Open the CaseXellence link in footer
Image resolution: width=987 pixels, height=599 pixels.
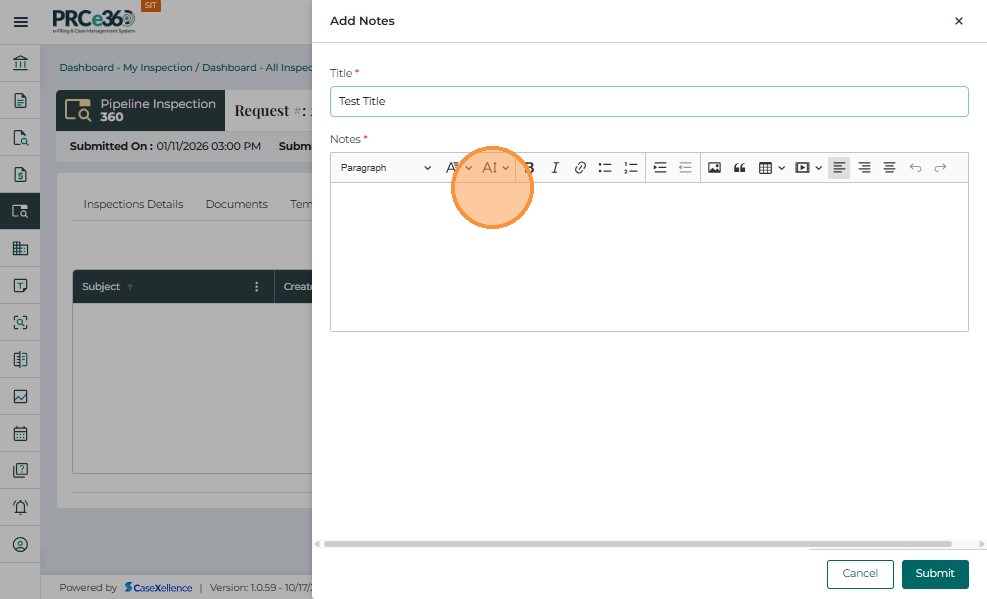pos(159,588)
